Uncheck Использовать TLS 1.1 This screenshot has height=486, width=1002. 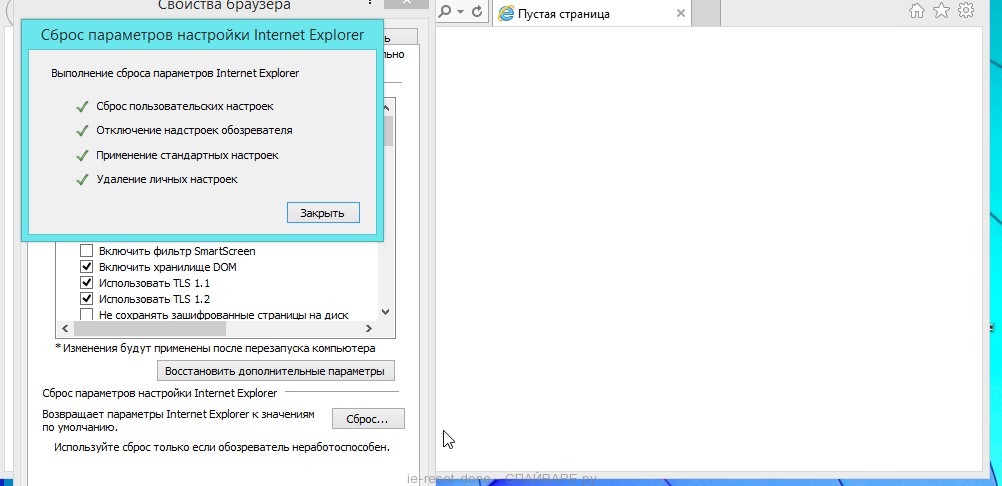tap(86, 283)
